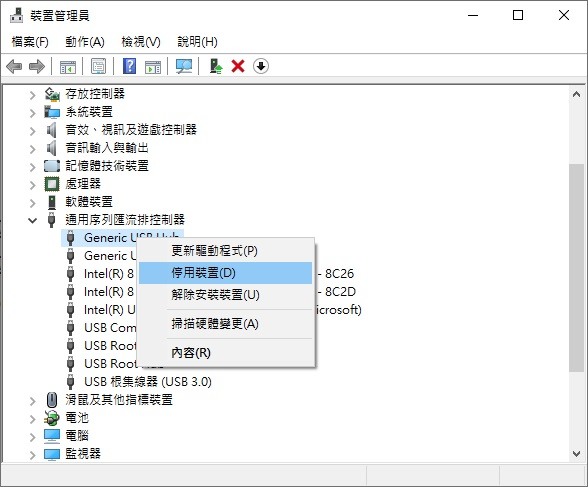This screenshot has width=588, height=487.
Task: Click the Properties sheet toolbar icon
Action: [99, 67]
